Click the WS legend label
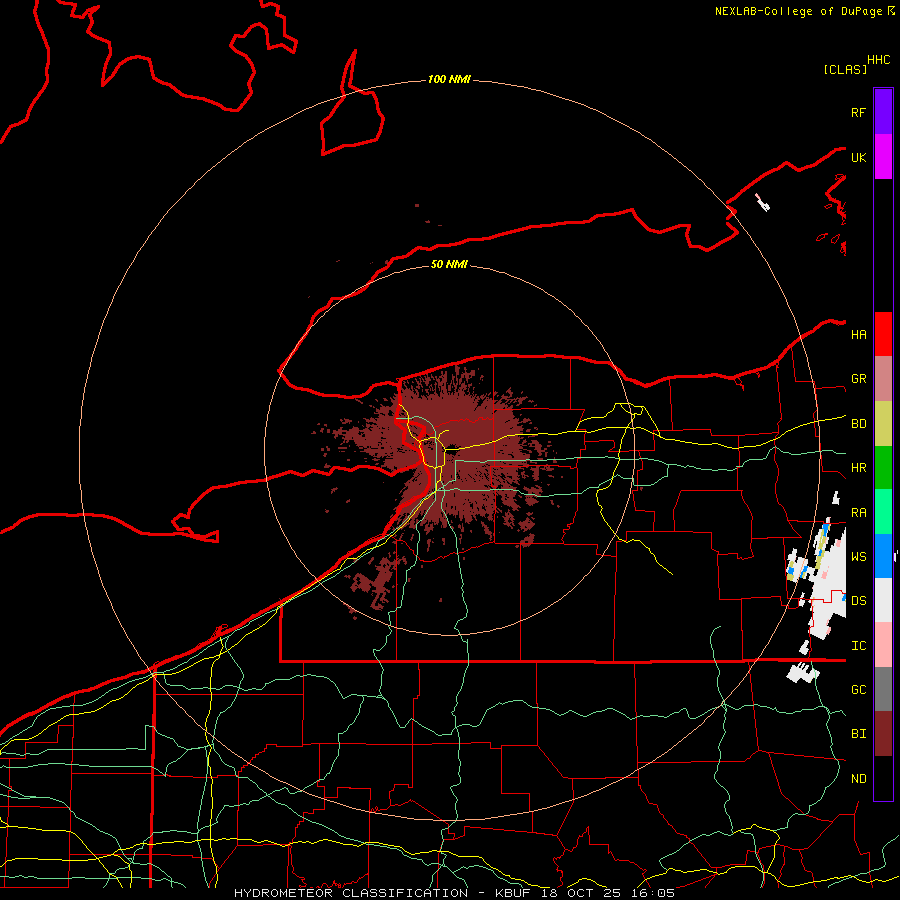 858,557
